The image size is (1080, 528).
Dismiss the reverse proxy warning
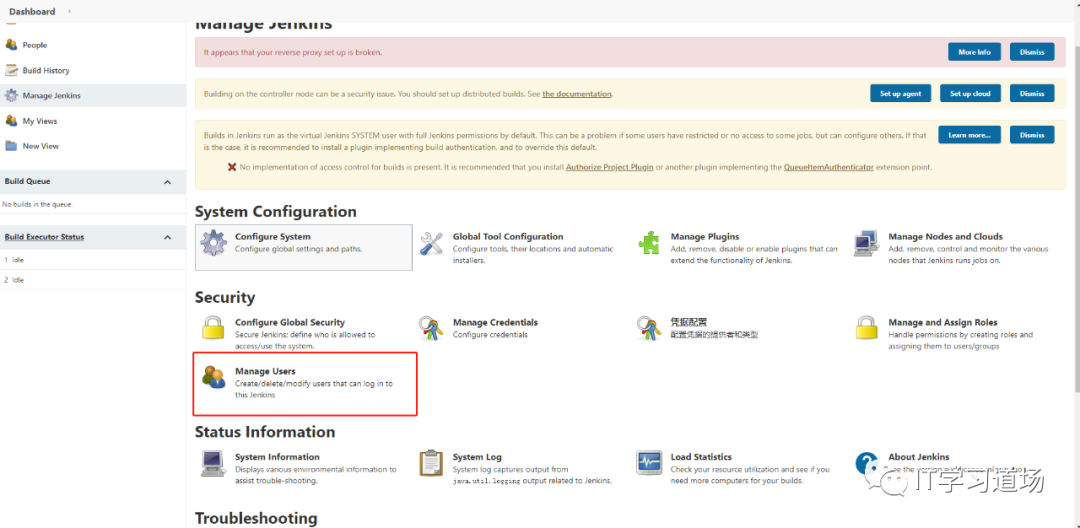click(1032, 52)
